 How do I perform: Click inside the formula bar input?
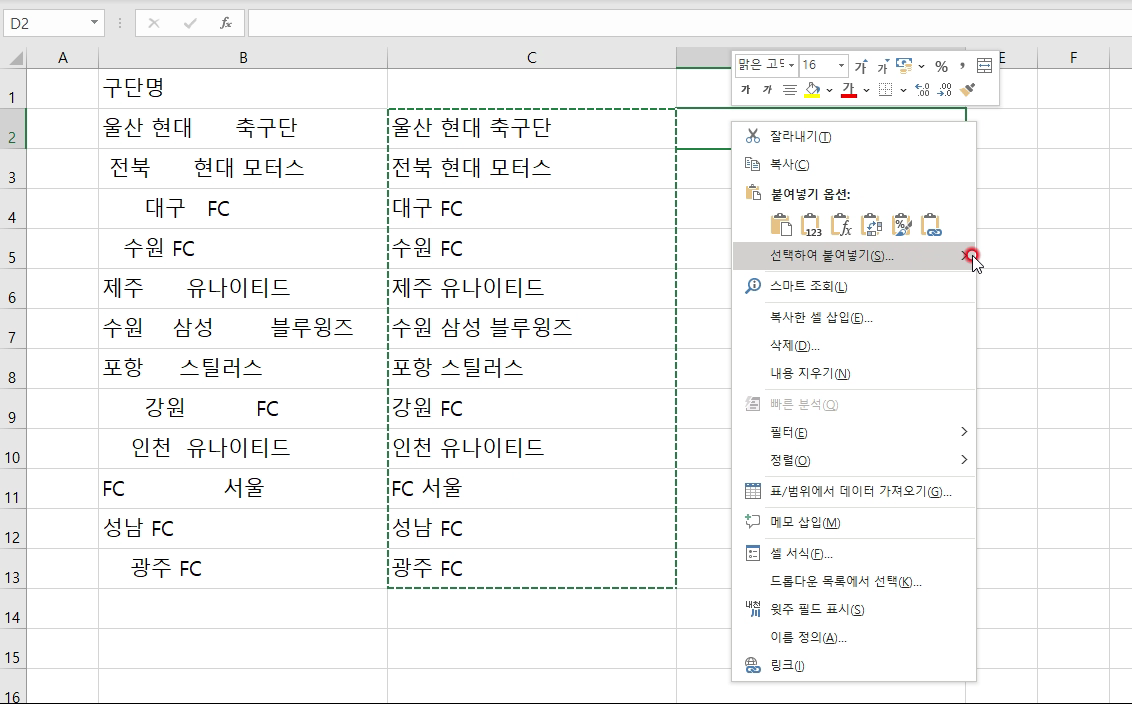point(689,23)
